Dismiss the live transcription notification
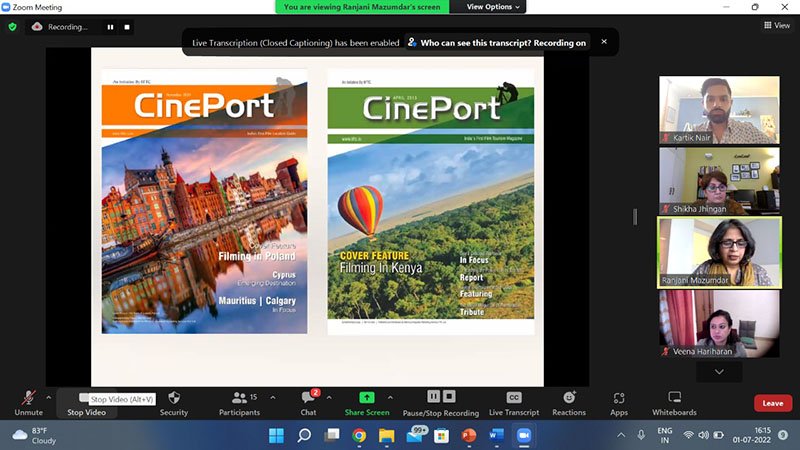This screenshot has height=450, width=800. 604,42
